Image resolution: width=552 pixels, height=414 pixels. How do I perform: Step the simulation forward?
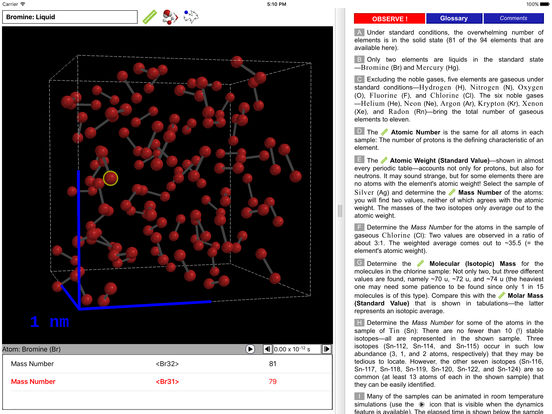tap(326, 349)
